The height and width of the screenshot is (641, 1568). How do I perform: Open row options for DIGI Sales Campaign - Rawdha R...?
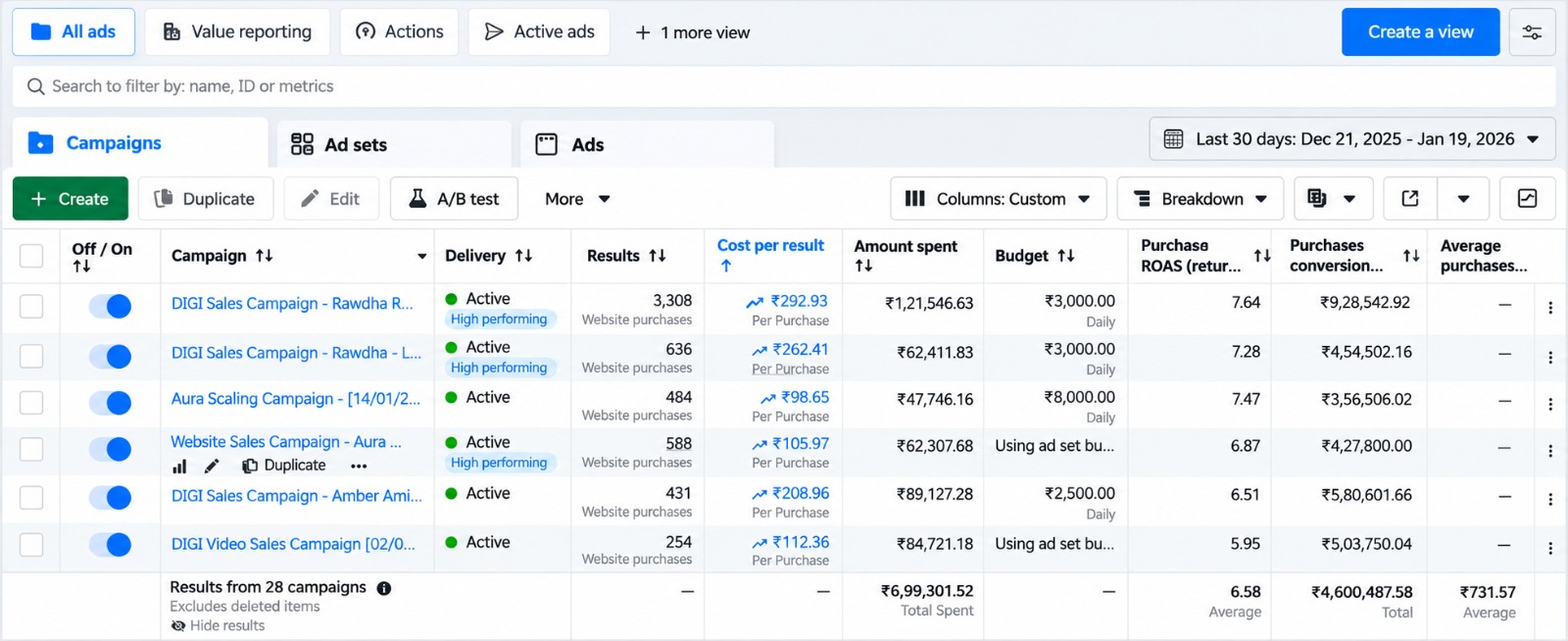coord(1550,308)
